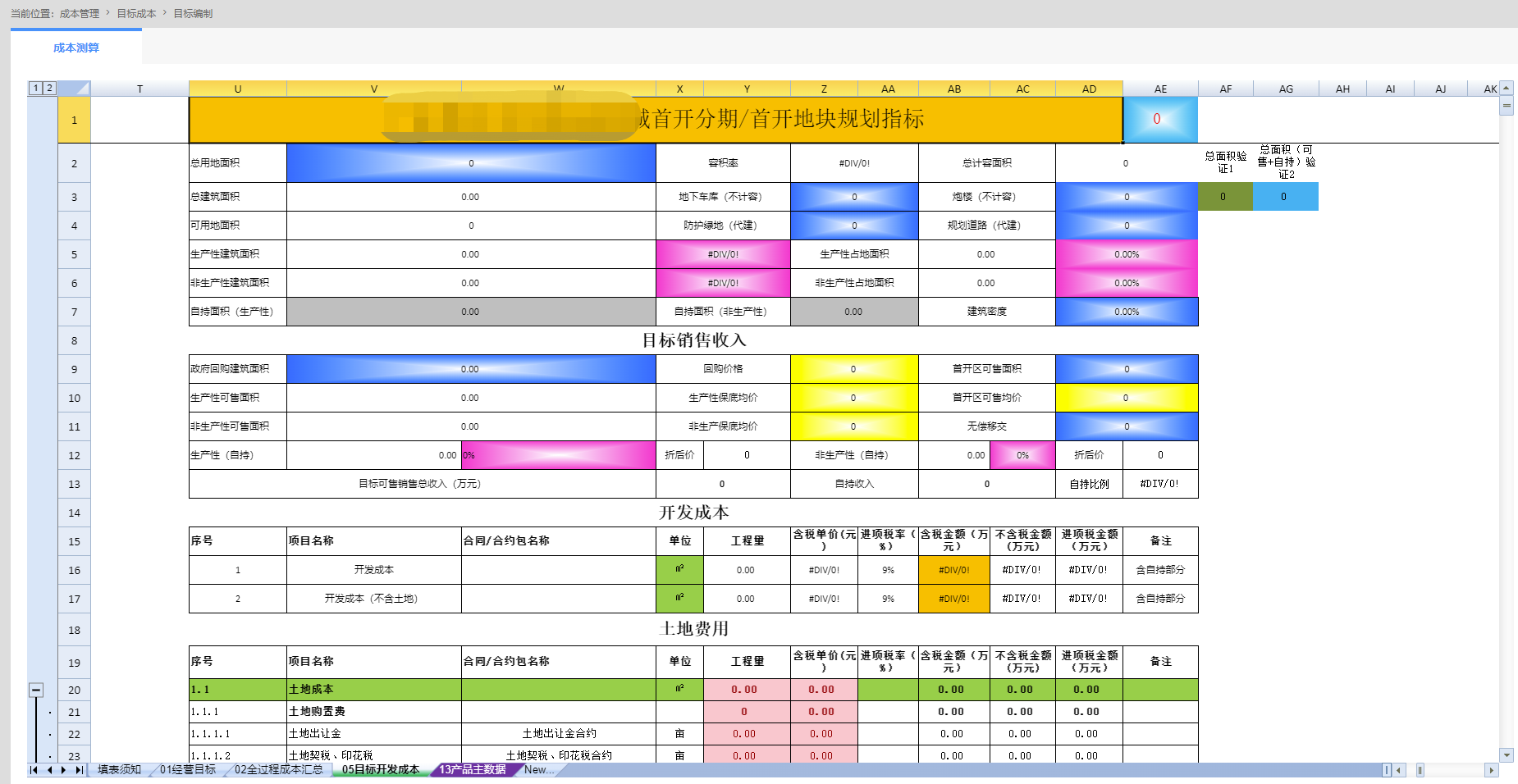Click next sheet arrow in tab bar
The width and height of the screenshot is (1518, 784).
(x=64, y=770)
